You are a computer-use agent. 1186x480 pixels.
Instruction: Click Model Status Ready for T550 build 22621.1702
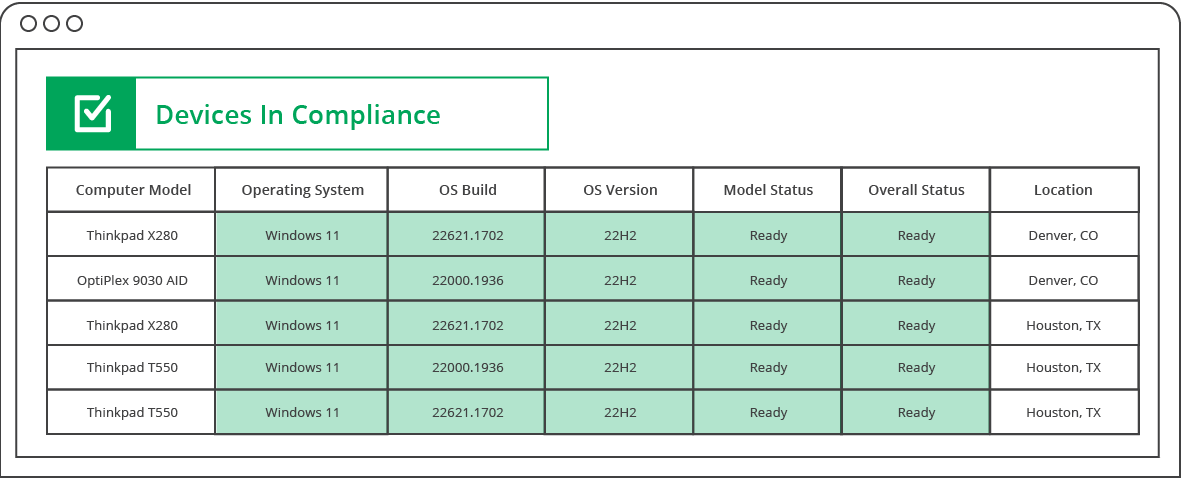(768, 412)
